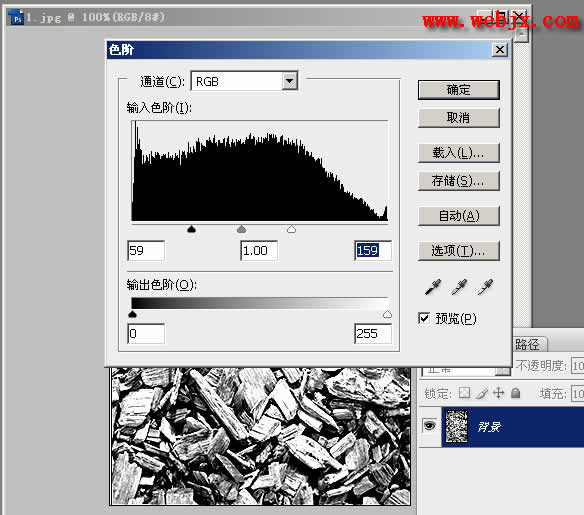
Task: Click the input white point slider
Action: click(291, 229)
